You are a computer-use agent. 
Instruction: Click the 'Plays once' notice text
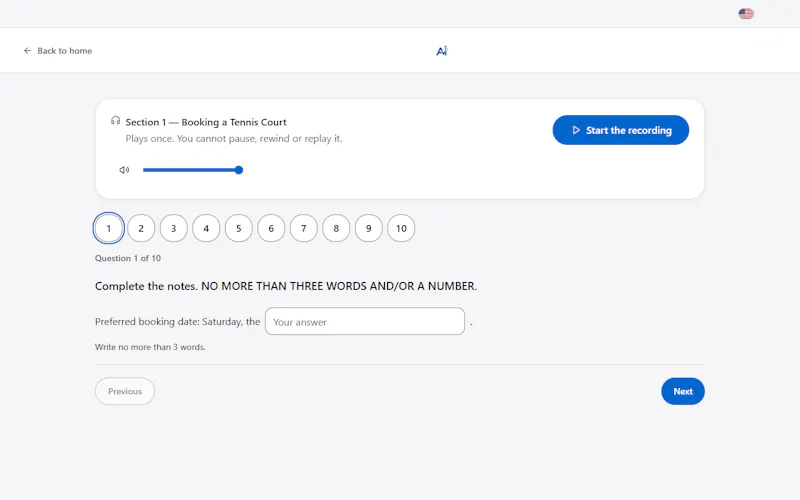234,138
